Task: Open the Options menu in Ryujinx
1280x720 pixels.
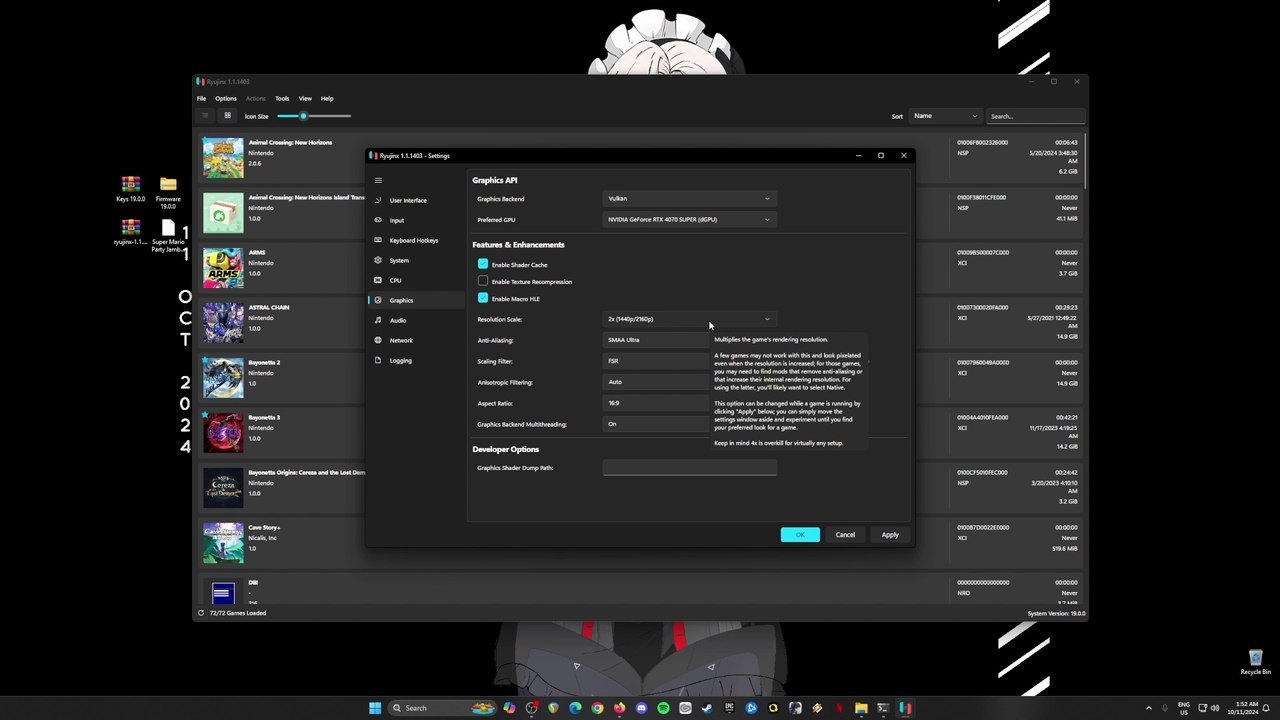Action: [226, 98]
